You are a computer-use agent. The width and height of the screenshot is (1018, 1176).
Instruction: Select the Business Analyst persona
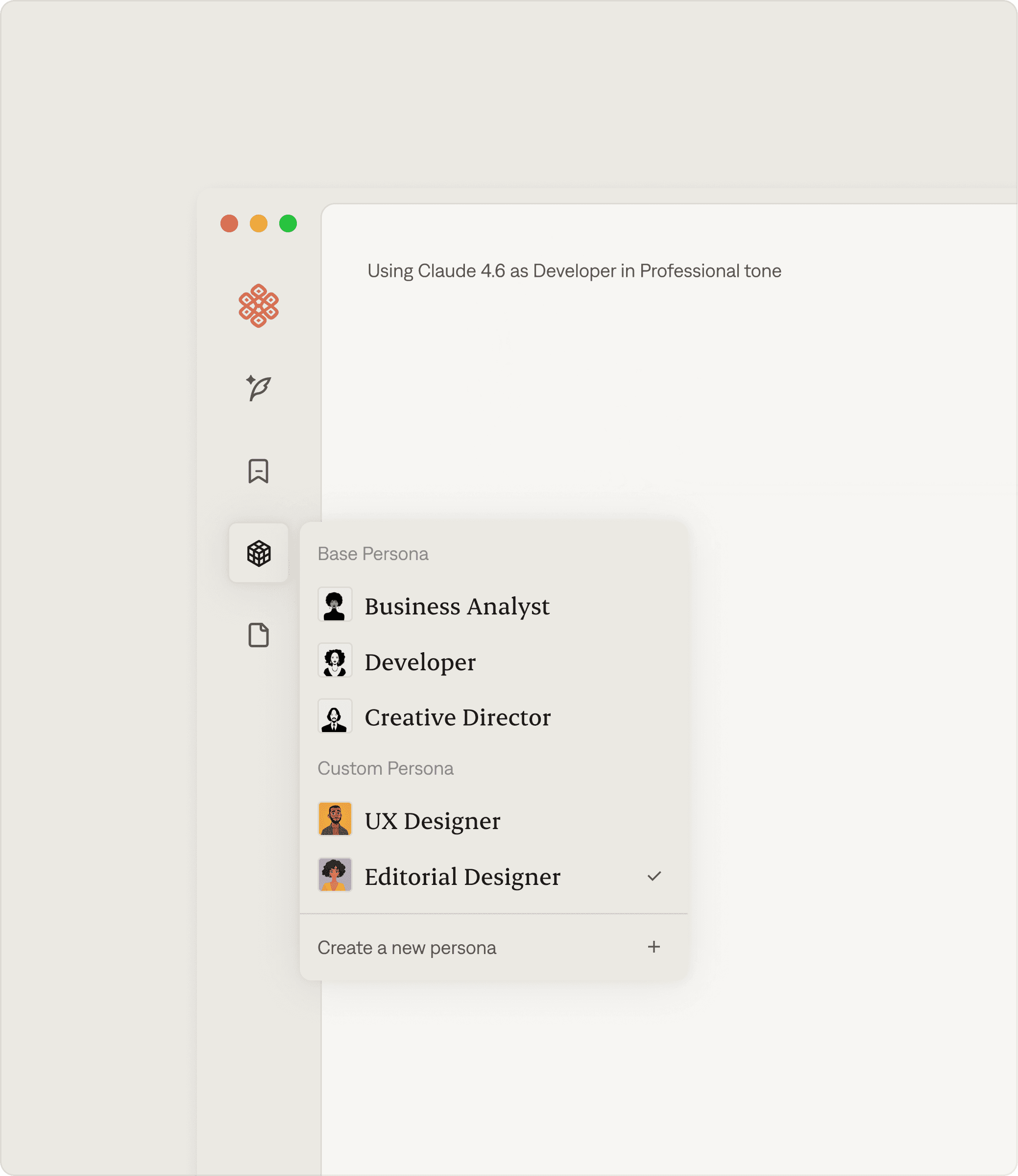tap(457, 606)
